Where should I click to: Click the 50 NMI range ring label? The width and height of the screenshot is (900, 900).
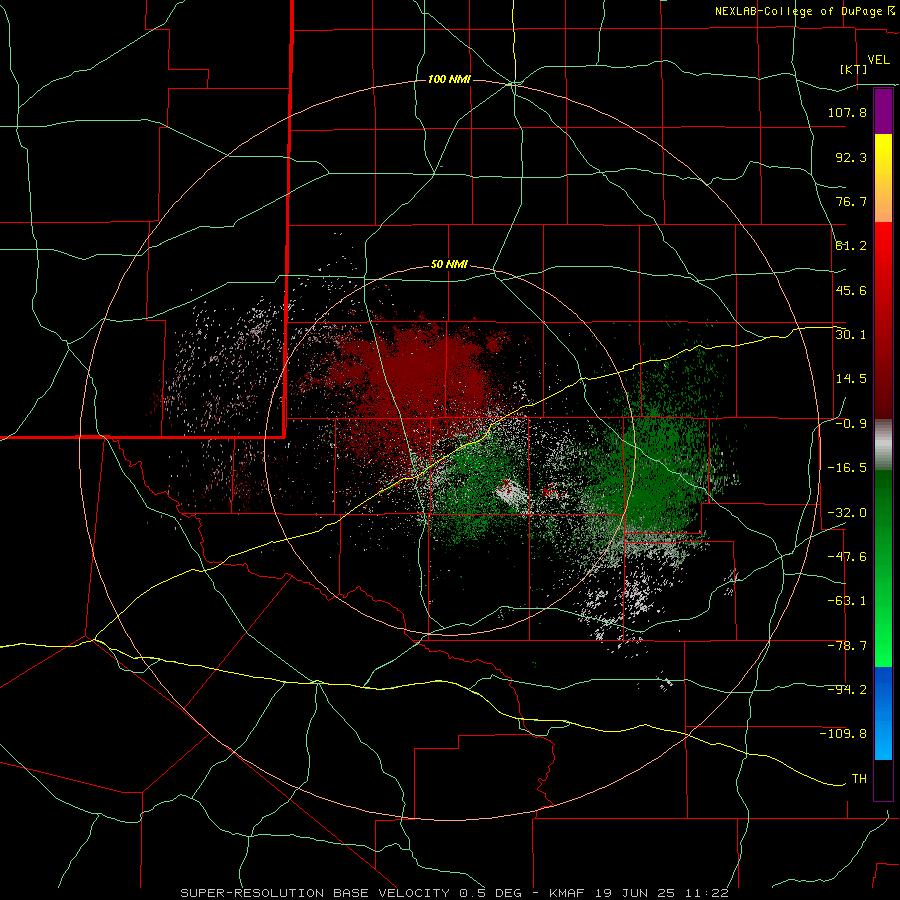[x=449, y=264]
